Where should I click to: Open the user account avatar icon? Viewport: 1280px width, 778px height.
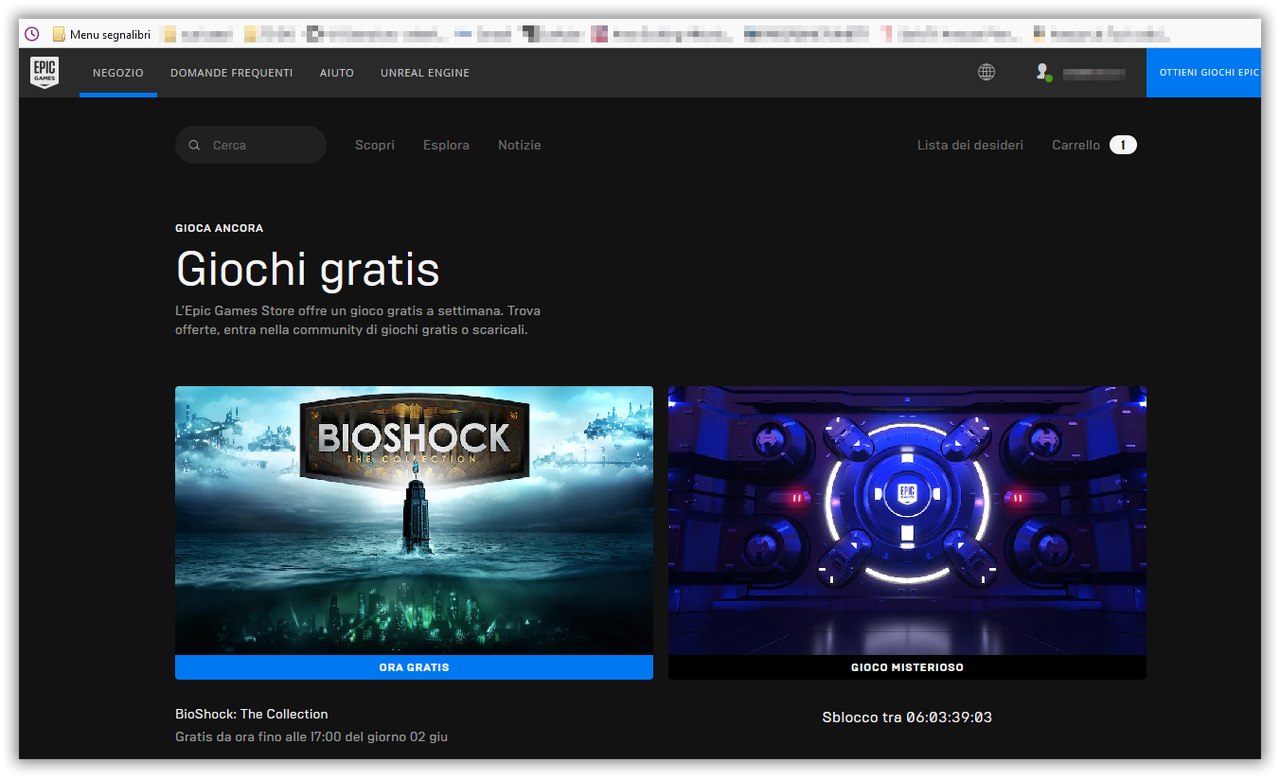pos(1043,72)
